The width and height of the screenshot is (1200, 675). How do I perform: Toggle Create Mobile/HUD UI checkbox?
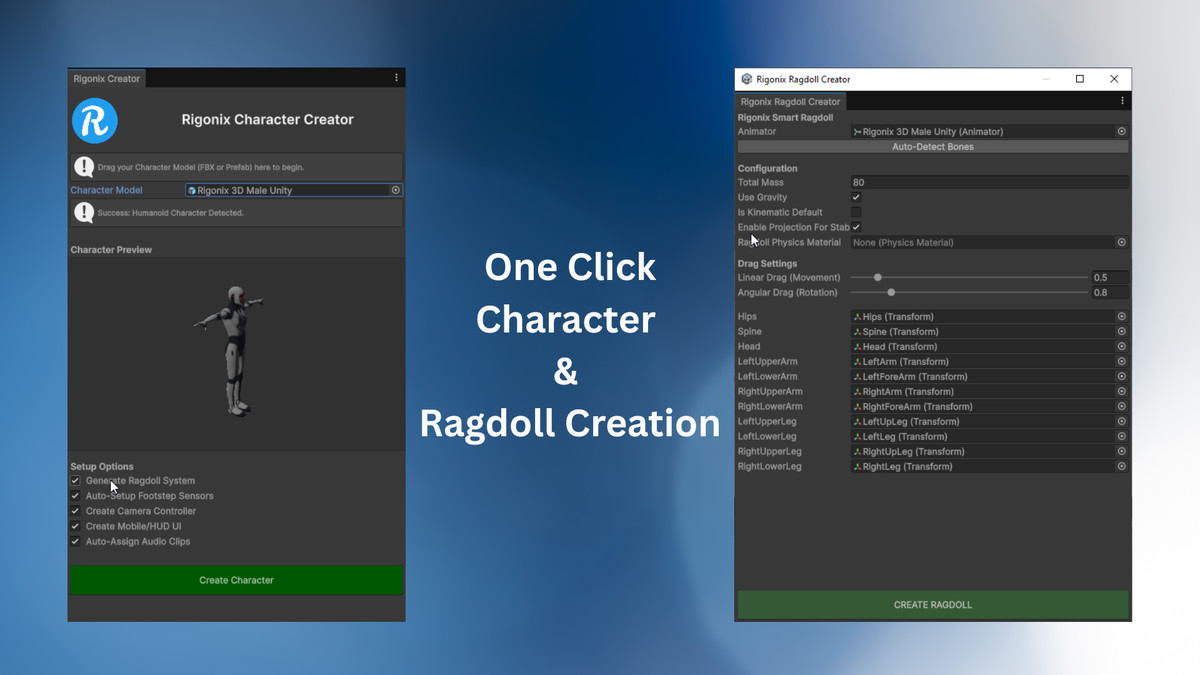pos(75,526)
